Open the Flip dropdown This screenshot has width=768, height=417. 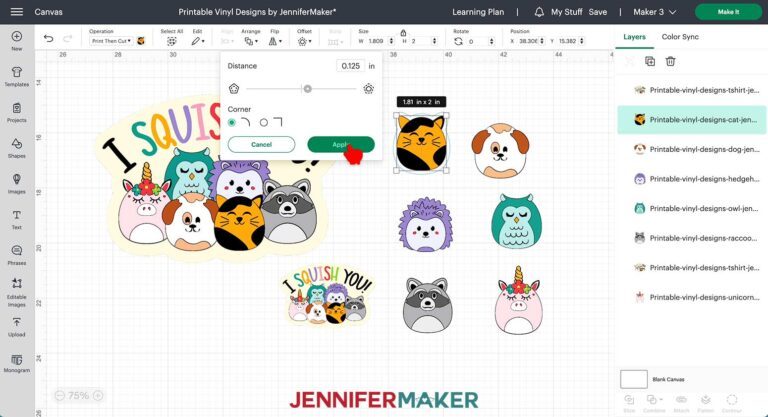(x=275, y=42)
